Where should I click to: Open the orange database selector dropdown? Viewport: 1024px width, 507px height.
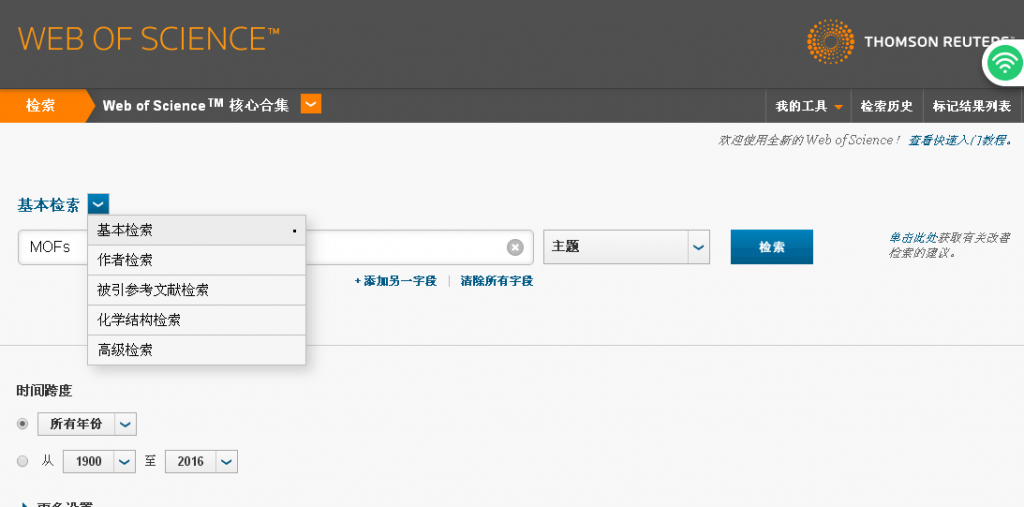311,104
